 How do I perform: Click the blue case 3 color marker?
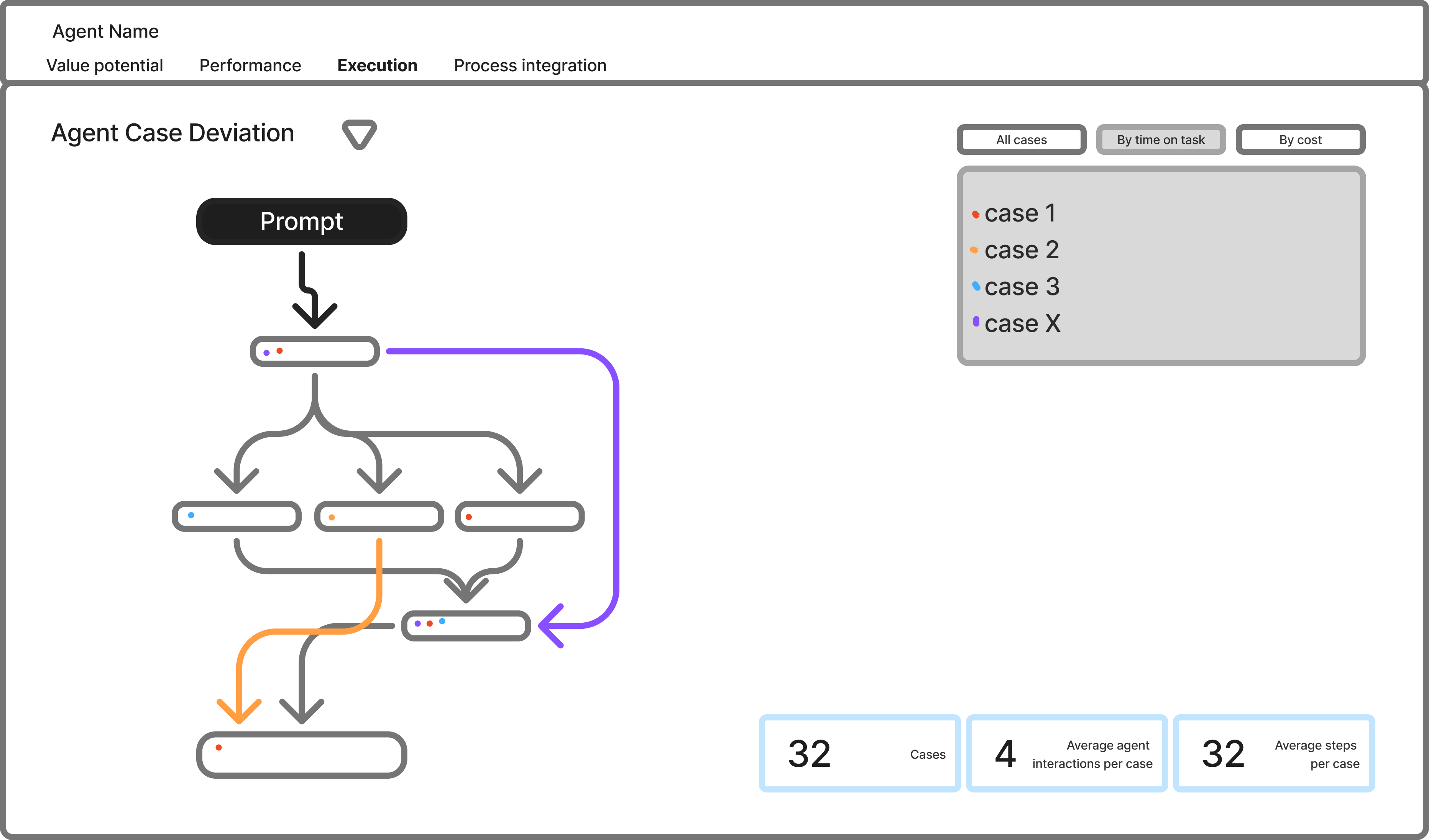point(976,285)
